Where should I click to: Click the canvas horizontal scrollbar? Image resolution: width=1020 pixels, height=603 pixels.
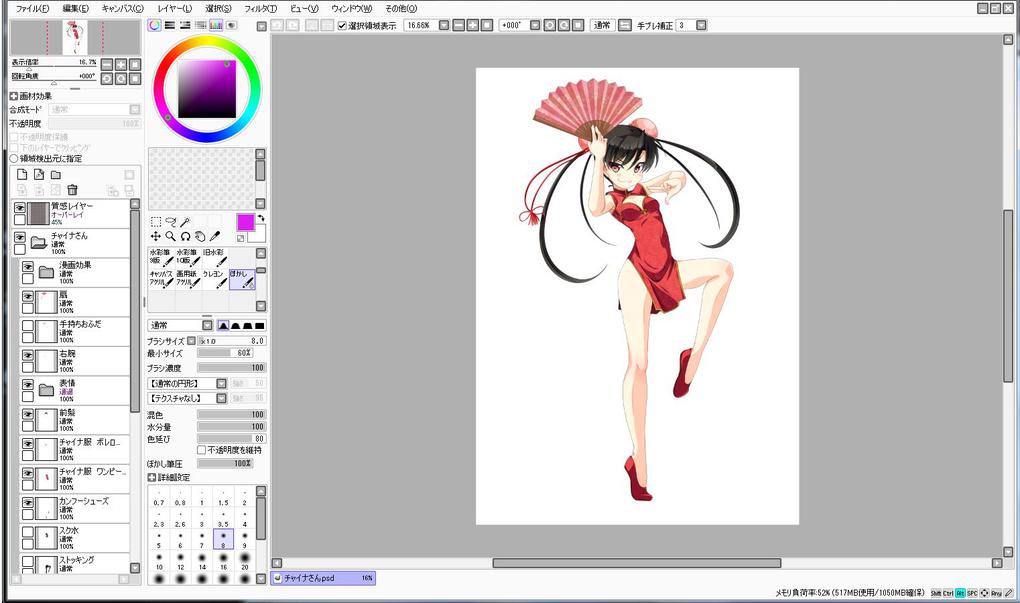(x=636, y=563)
